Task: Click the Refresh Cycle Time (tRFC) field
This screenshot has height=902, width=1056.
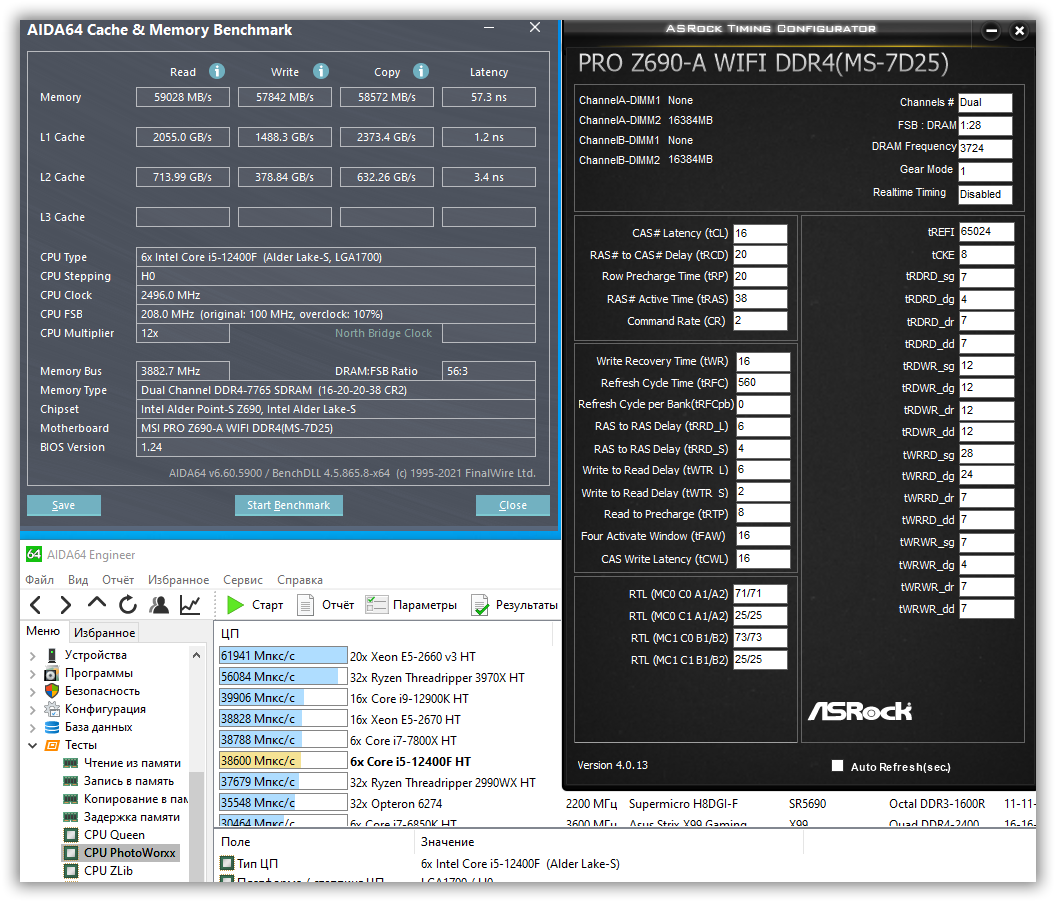Action: coord(762,383)
